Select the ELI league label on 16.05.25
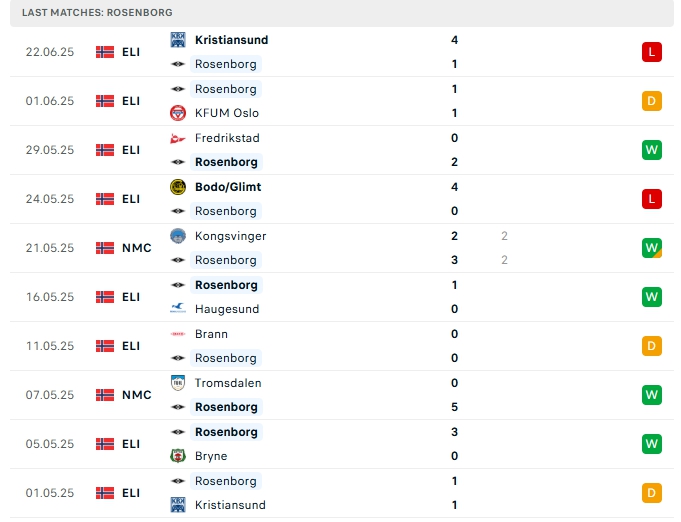Image resolution: width=681 pixels, height=522 pixels. click(x=131, y=297)
